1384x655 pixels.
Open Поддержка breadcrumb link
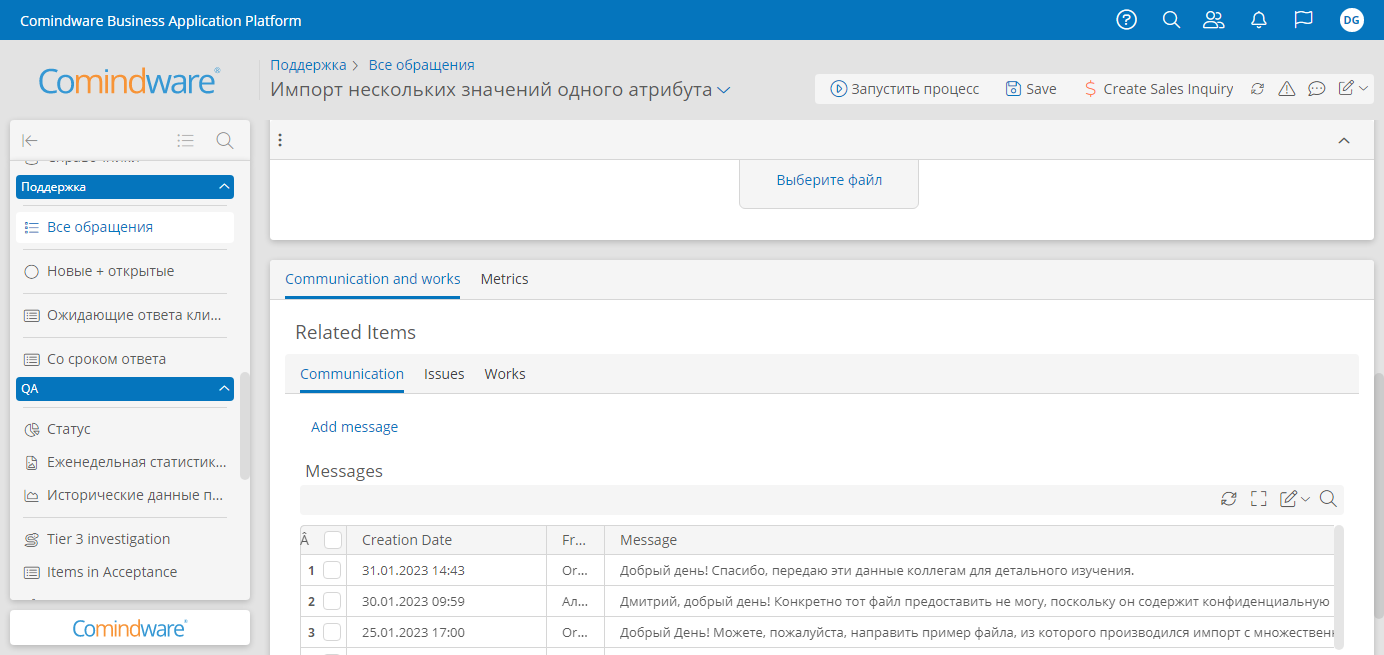click(x=308, y=65)
